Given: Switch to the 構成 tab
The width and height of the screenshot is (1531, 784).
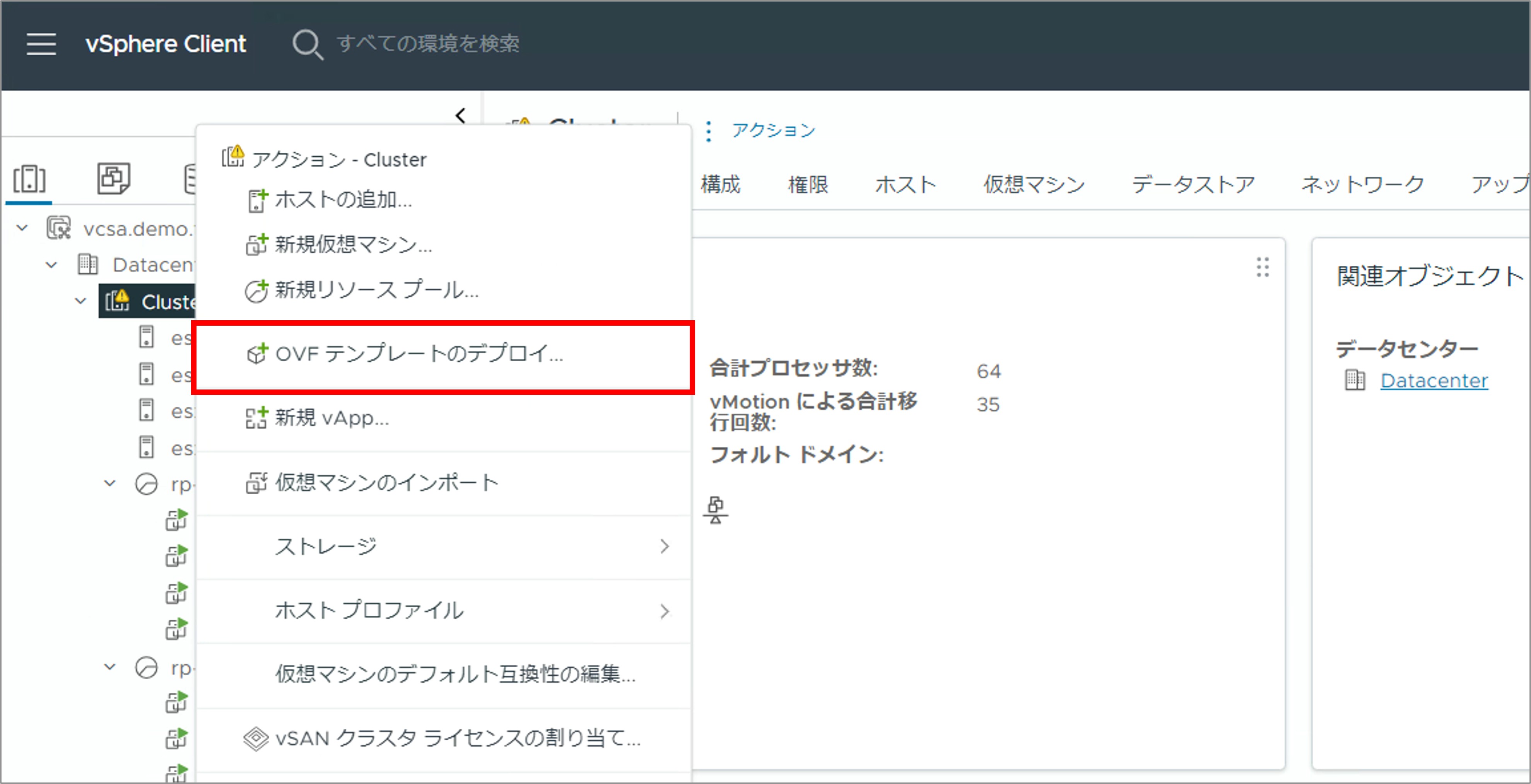Looking at the screenshot, I should pos(721,184).
